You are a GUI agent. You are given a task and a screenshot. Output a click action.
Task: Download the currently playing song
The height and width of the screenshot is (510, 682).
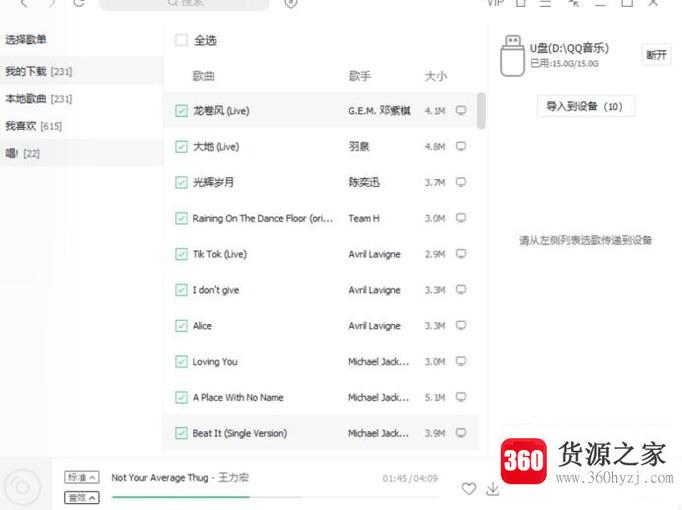pyautogui.click(x=492, y=489)
